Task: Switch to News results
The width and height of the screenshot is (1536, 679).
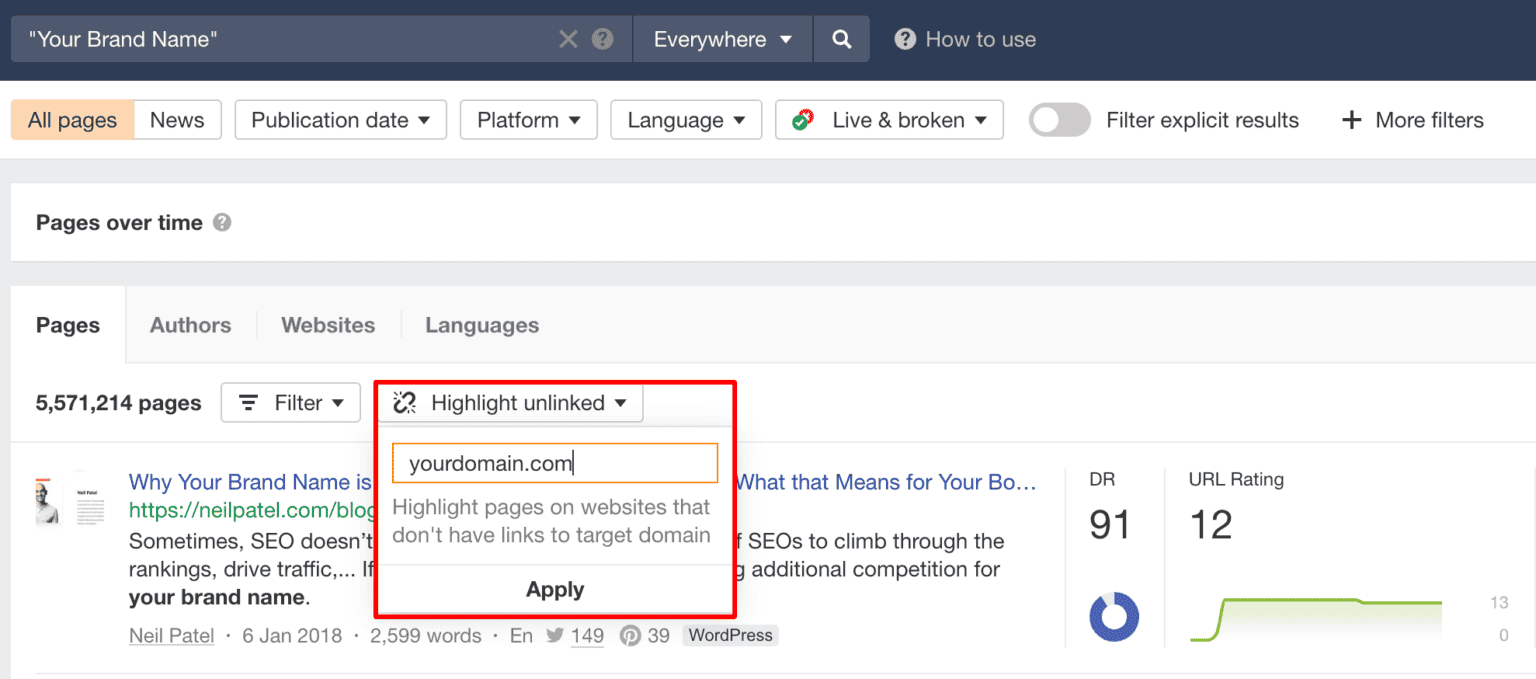Action: tap(177, 121)
